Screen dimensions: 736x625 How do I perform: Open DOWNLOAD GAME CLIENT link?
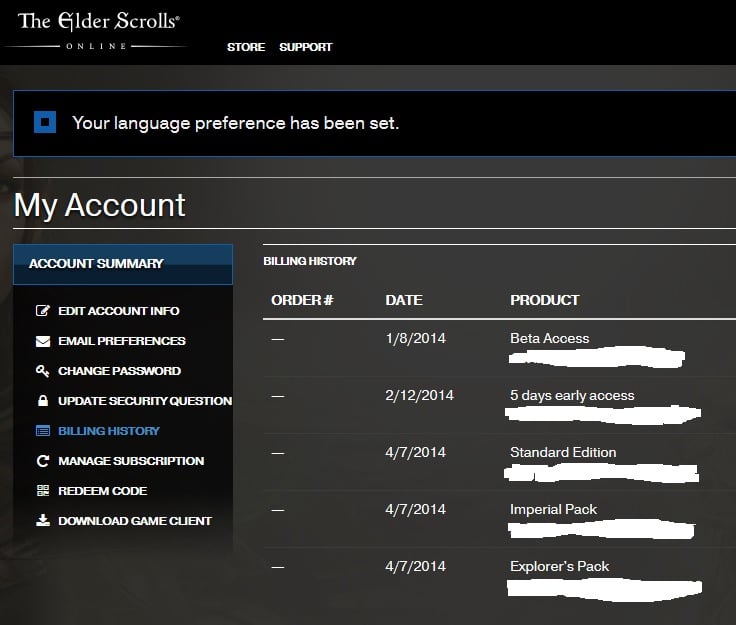(135, 521)
